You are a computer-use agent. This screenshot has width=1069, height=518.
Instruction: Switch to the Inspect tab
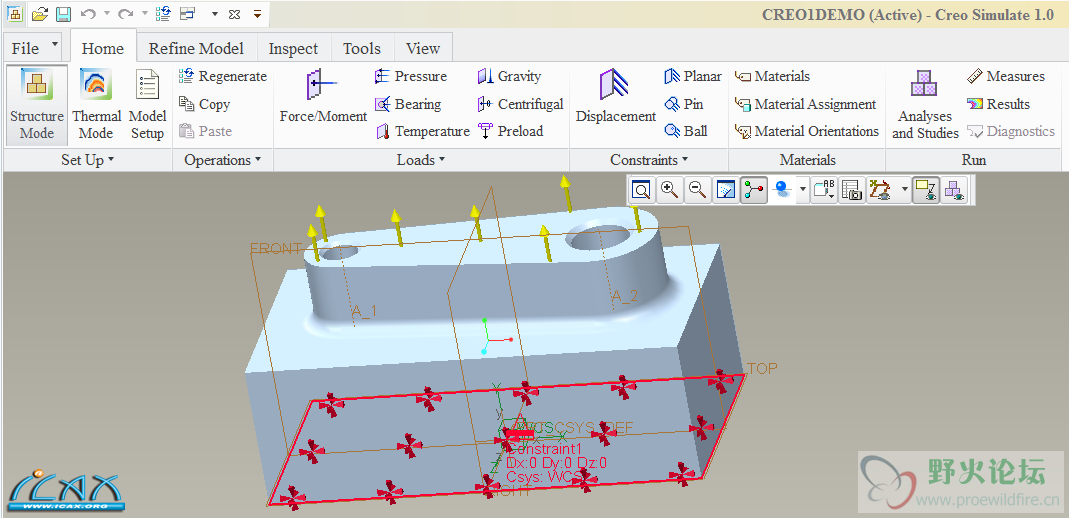[x=293, y=48]
